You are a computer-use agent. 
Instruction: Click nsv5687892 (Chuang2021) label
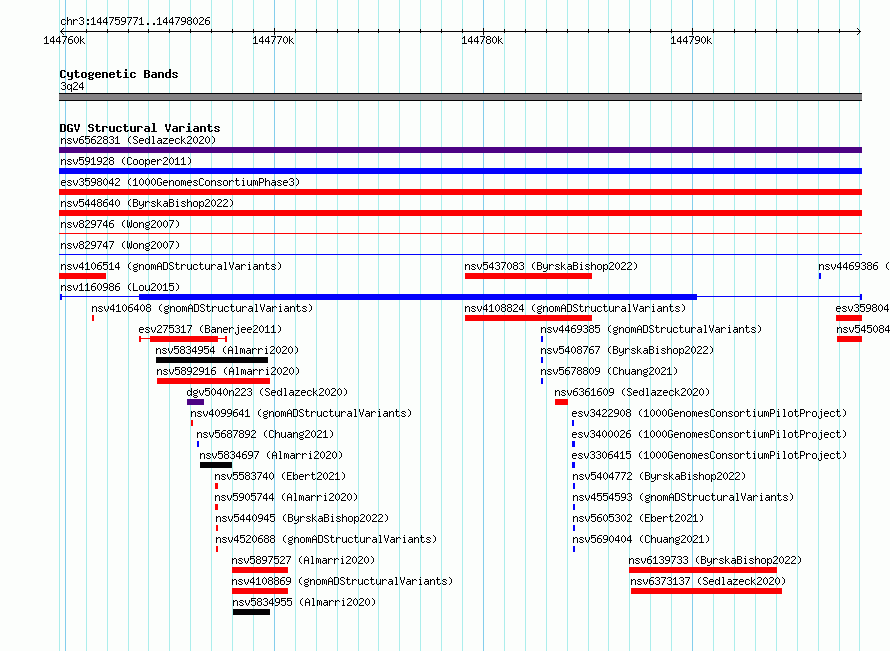click(x=265, y=434)
